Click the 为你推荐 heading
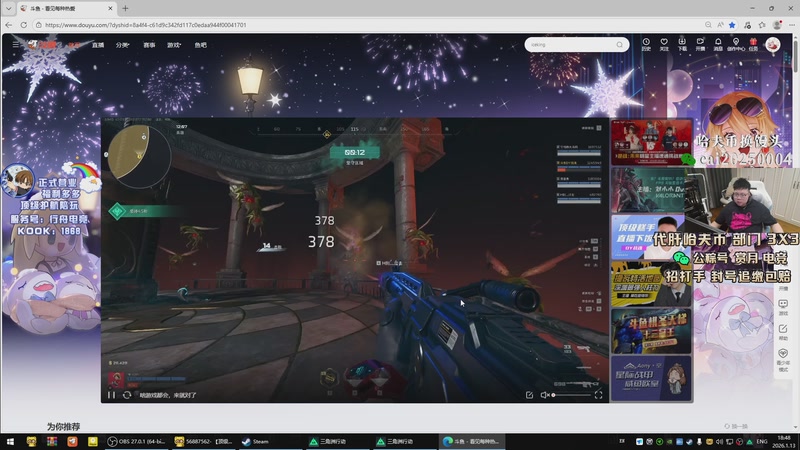 63,426
